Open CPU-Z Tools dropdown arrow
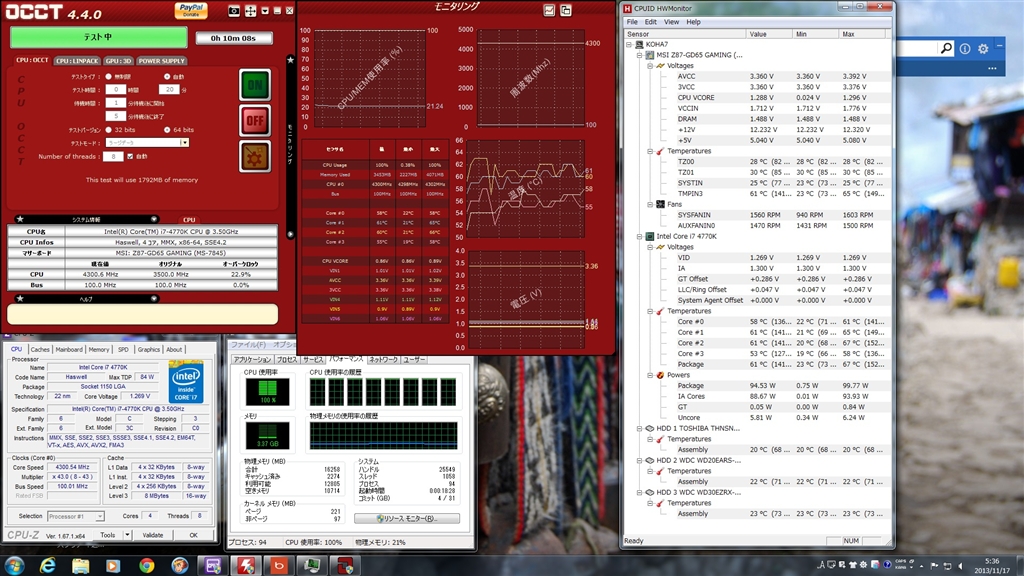This screenshot has height=576, width=1024. [127, 535]
